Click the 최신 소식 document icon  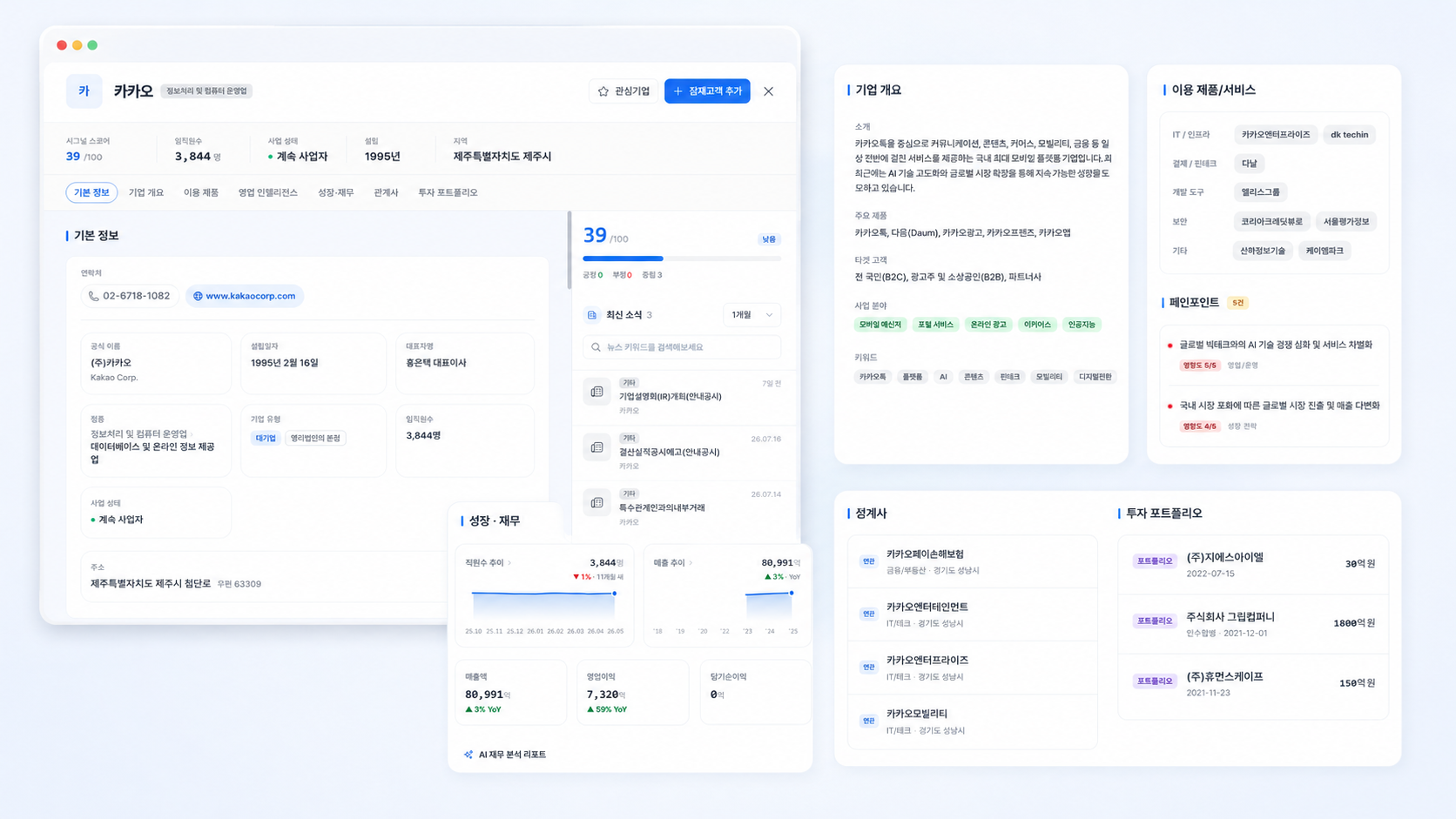592,315
